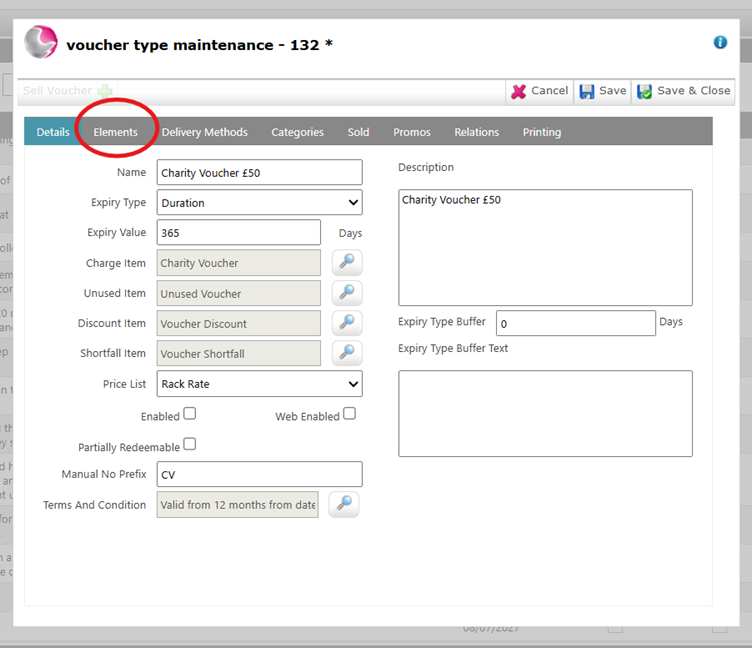Click the Save & Close button

(x=683, y=91)
